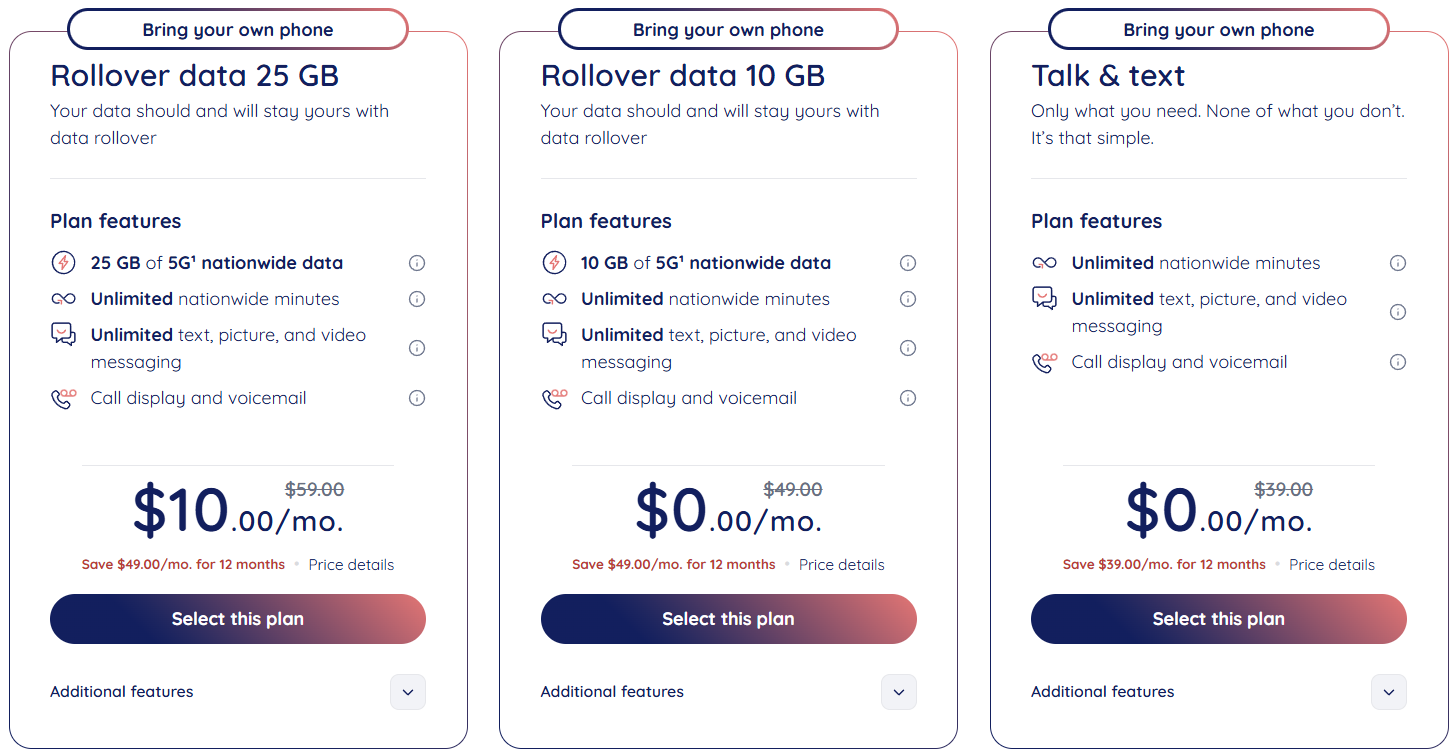Show info for 25 GB plan messaging
The height and width of the screenshot is (750, 1449).
coord(417,348)
